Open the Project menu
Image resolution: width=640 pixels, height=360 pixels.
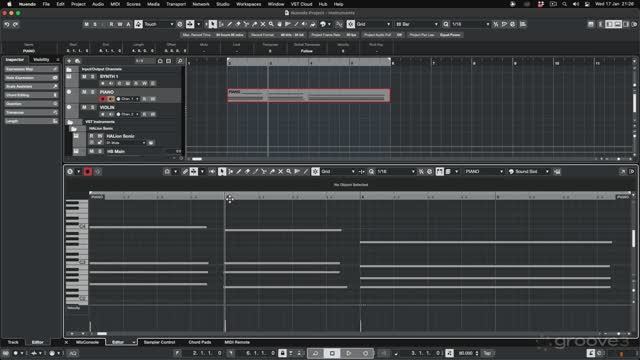[78, 4]
